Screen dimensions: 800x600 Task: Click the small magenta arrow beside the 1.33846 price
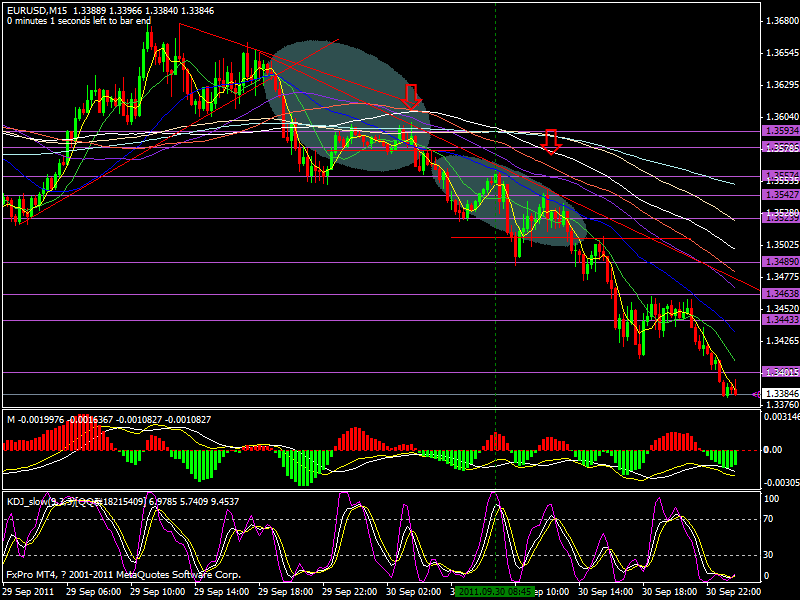pos(754,395)
